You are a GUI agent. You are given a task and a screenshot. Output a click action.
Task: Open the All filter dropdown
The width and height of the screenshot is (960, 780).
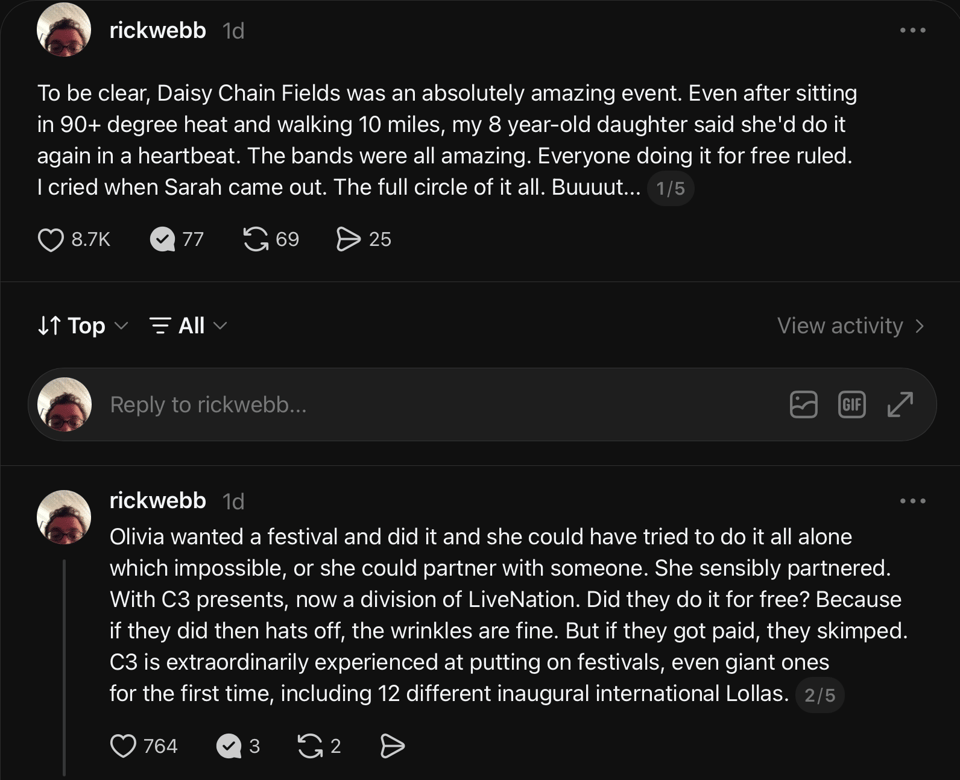tap(188, 326)
